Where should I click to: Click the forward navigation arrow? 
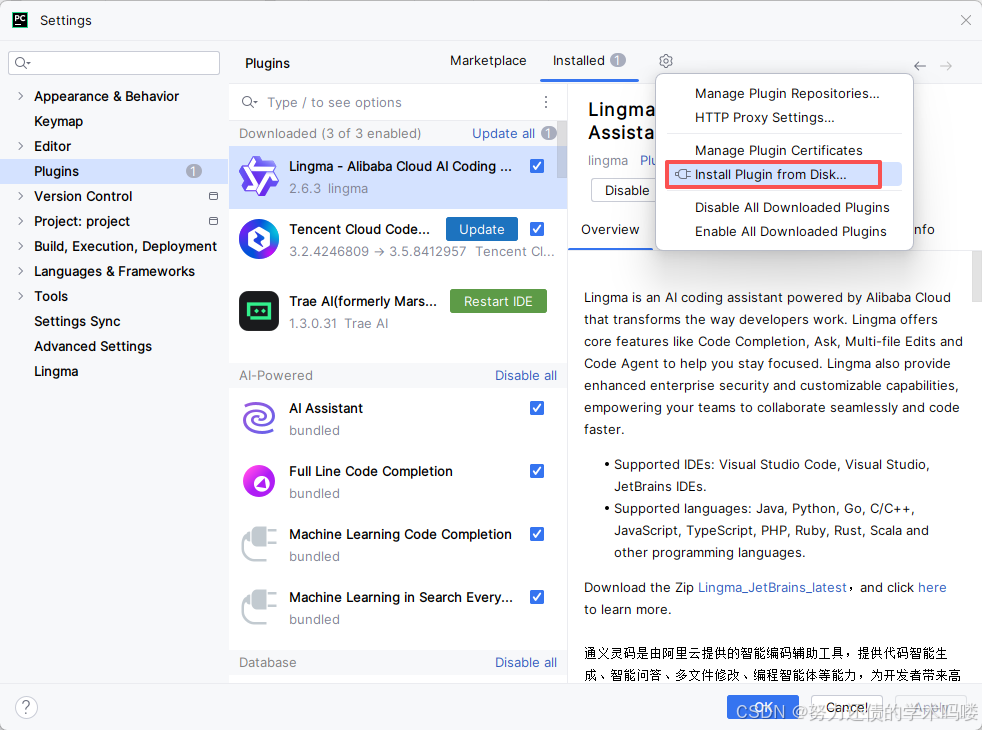tap(946, 66)
